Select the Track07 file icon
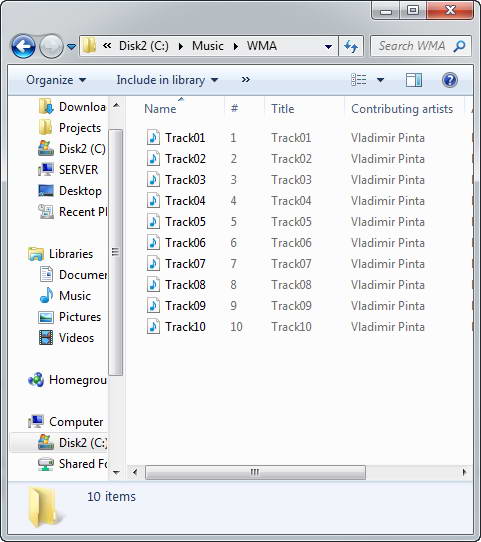Image resolution: width=481 pixels, height=542 pixels. tap(153, 264)
